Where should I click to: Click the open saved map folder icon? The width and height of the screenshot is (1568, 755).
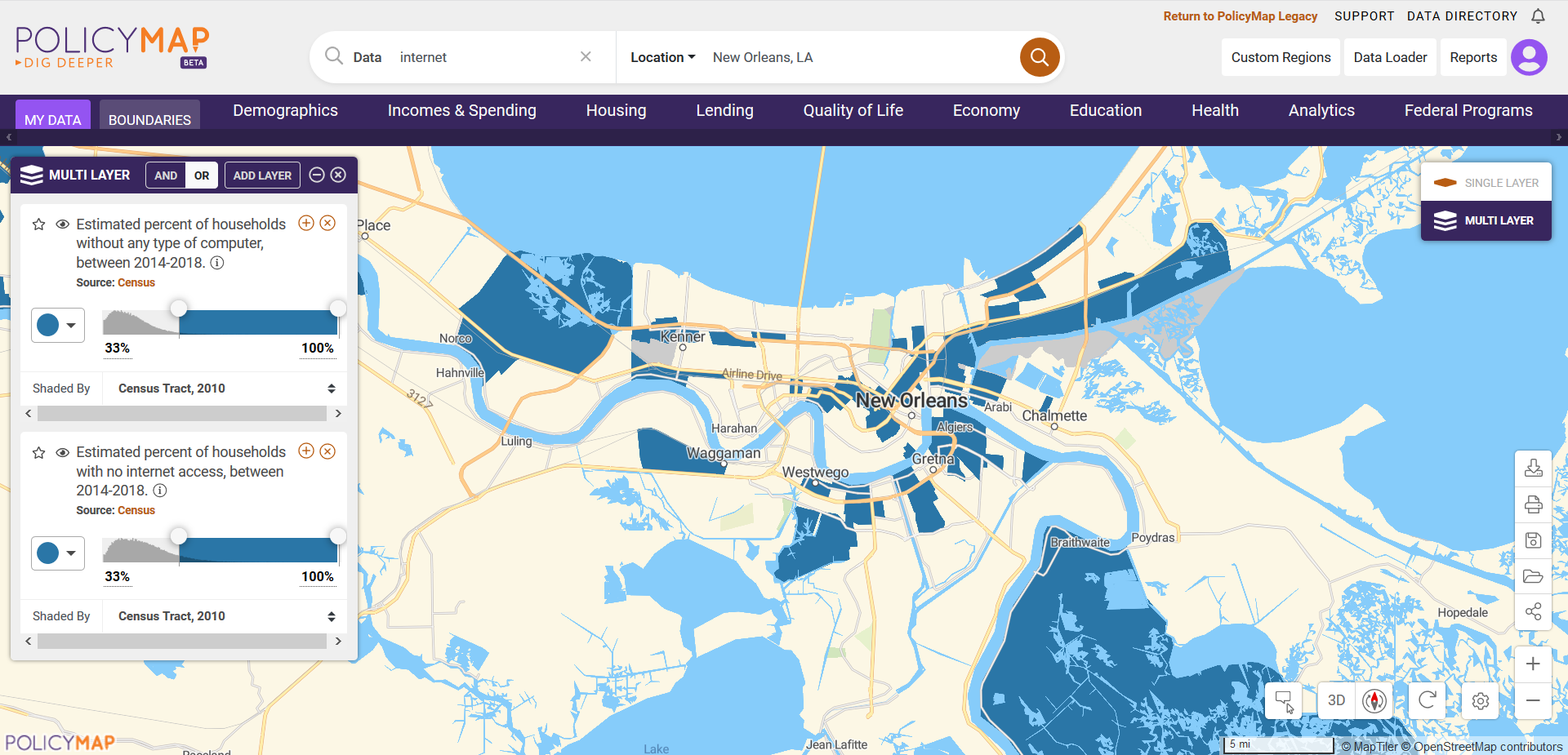(1533, 576)
